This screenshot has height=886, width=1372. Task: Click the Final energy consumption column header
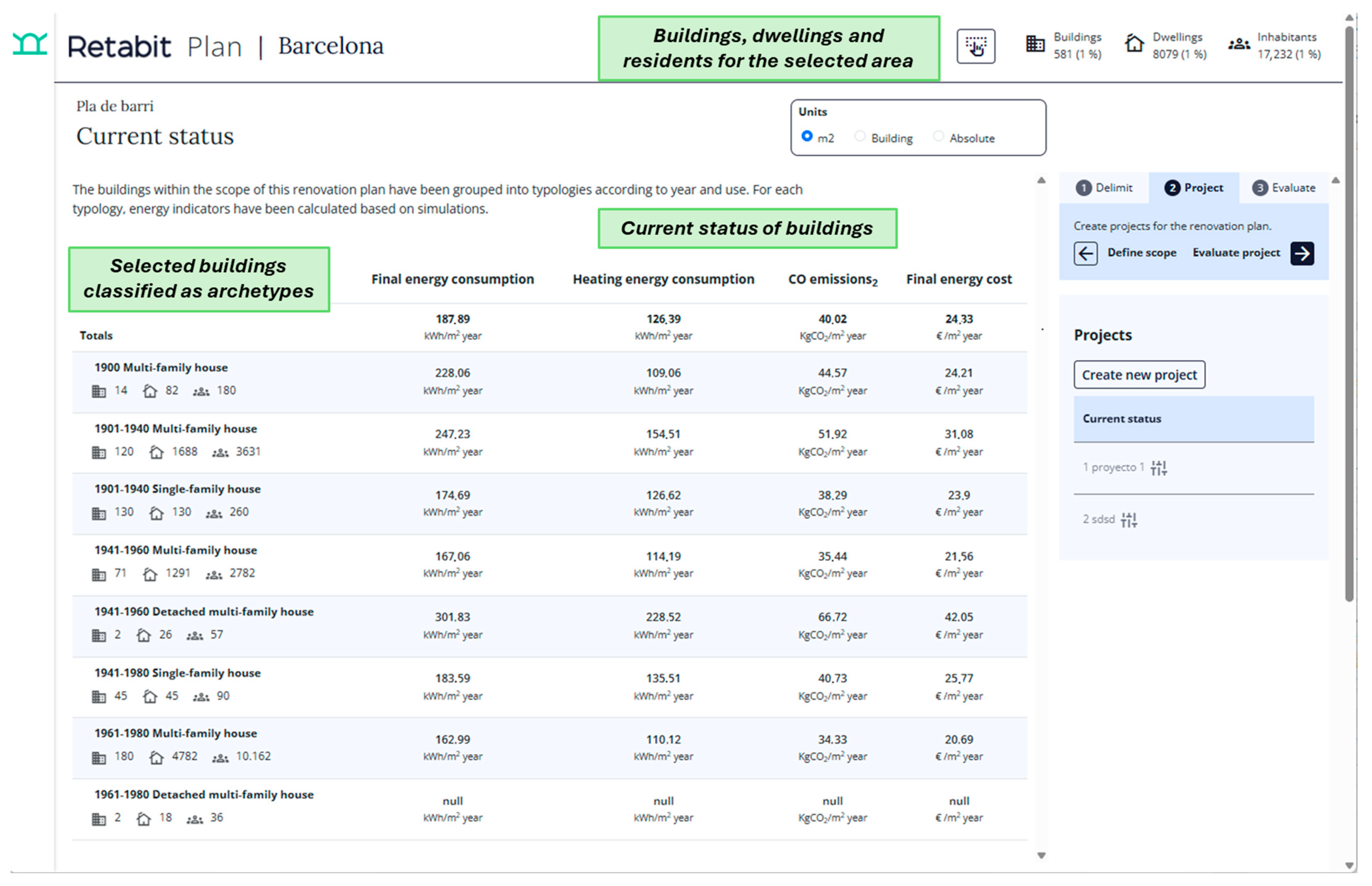click(x=452, y=279)
